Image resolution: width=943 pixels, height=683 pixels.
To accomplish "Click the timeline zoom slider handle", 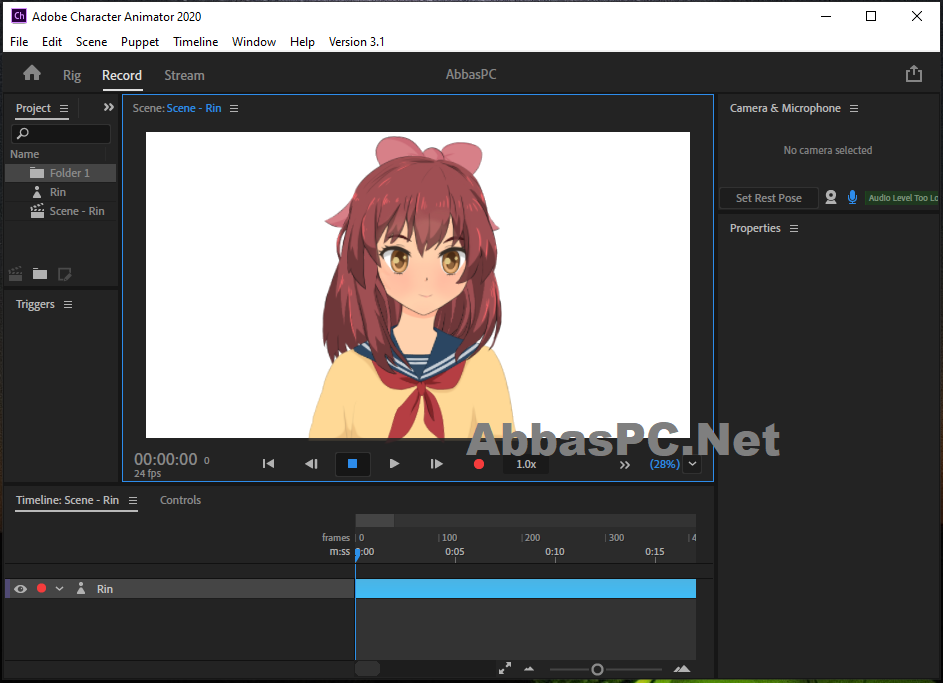I will 597,669.
